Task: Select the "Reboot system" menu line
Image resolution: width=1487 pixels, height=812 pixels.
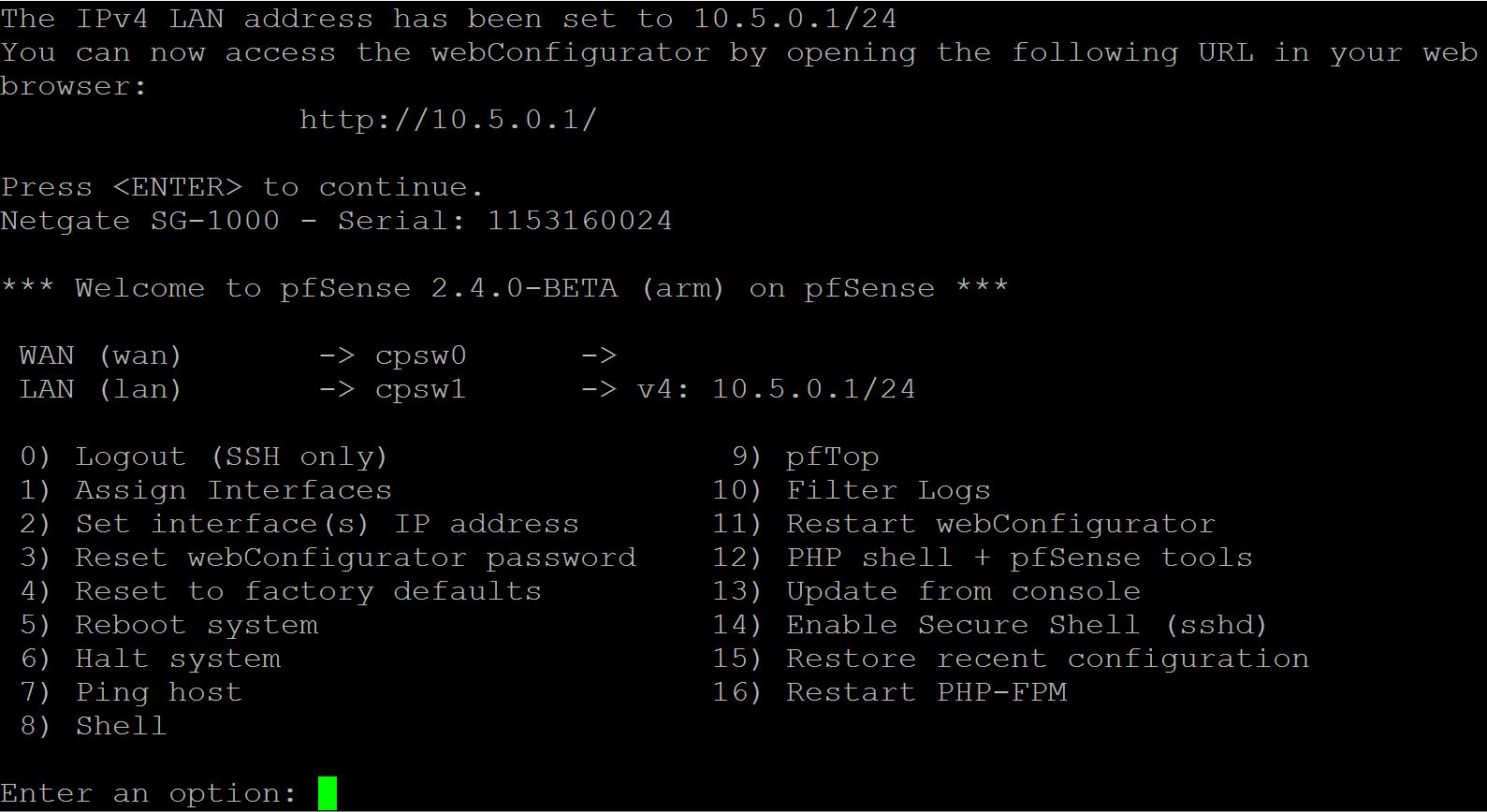Action: 197,626
